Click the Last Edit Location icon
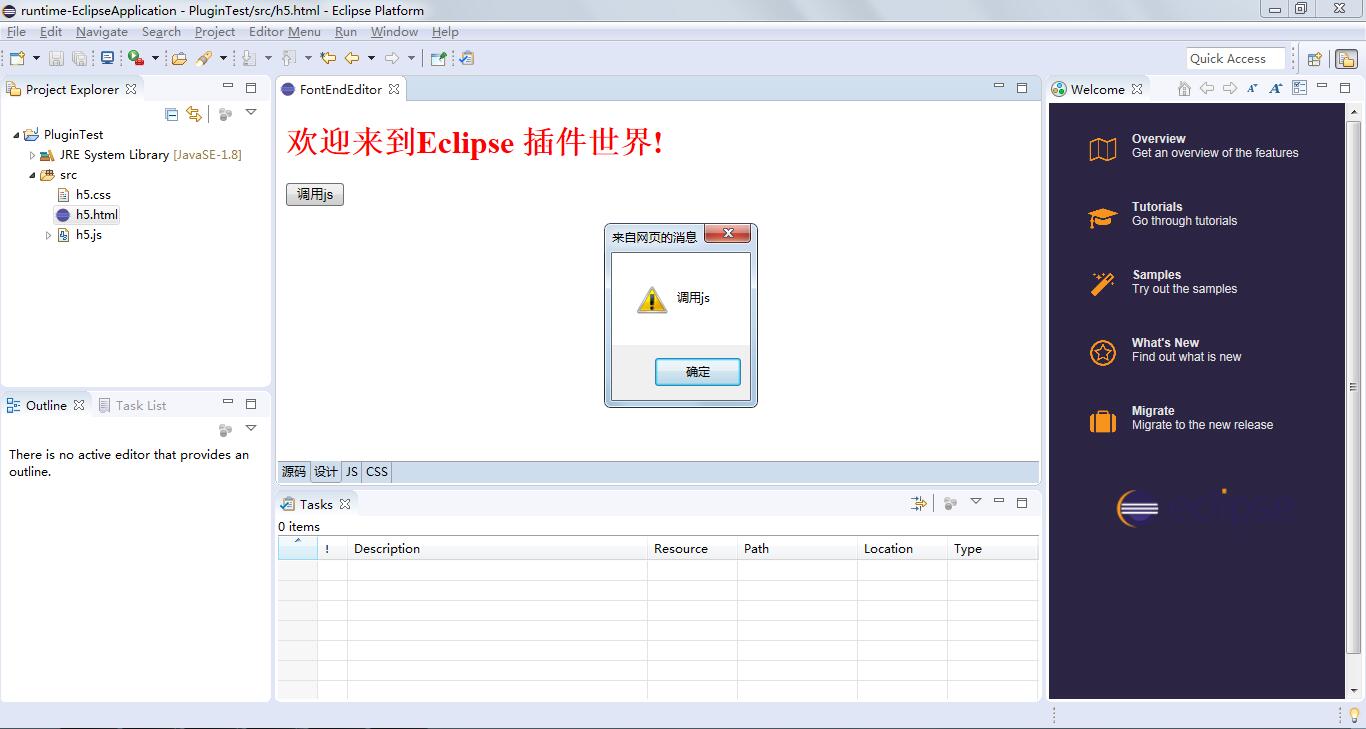Image resolution: width=1366 pixels, height=729 pixels. [x=328, y=58]
